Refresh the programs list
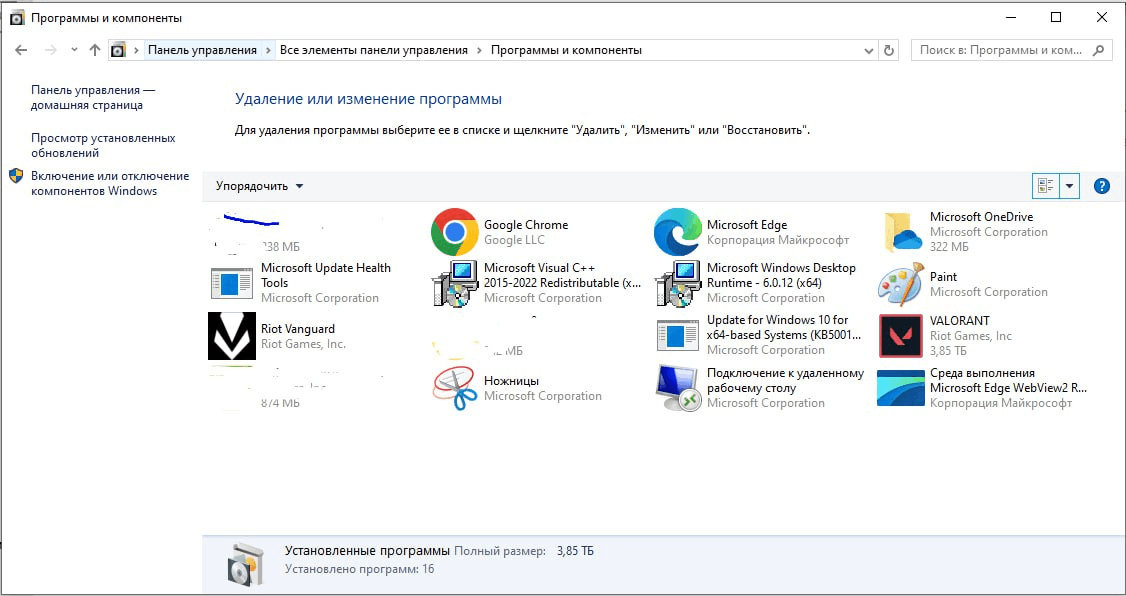 (x=889, y=50)
